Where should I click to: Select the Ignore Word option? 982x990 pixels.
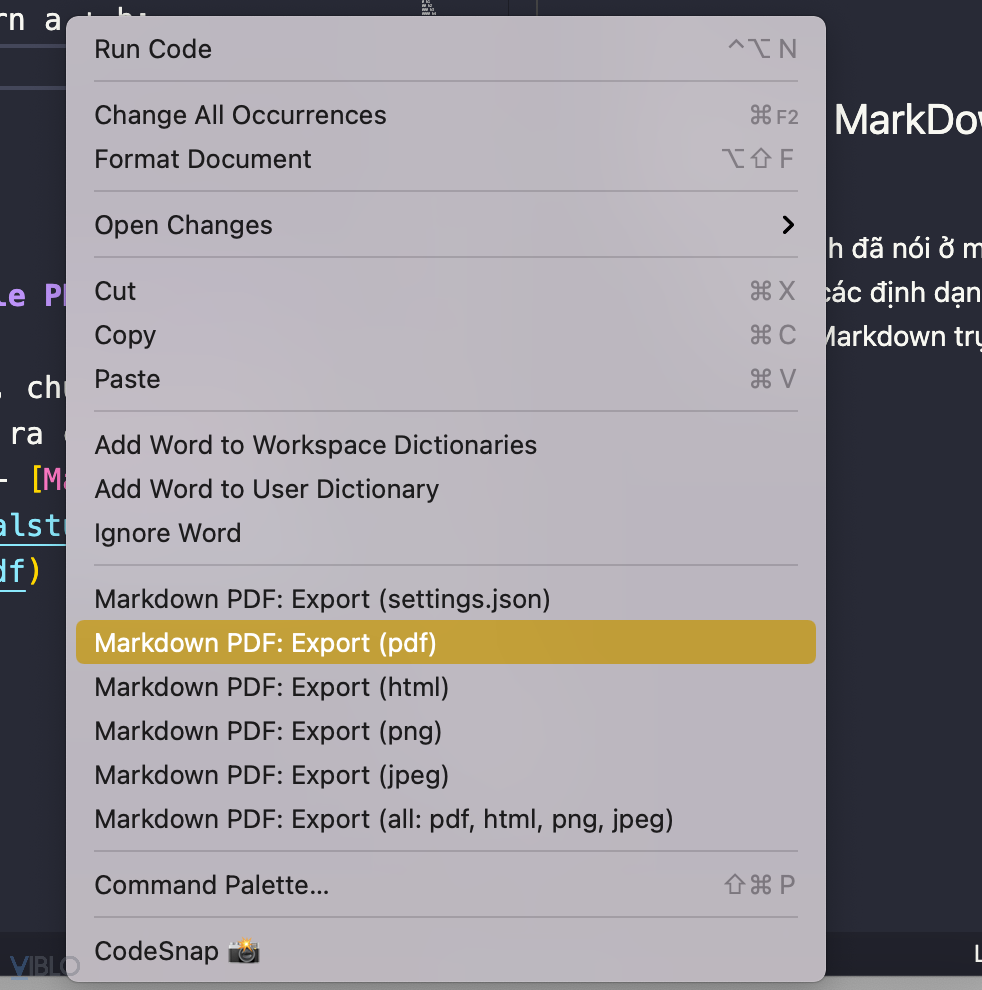point(167,533)
